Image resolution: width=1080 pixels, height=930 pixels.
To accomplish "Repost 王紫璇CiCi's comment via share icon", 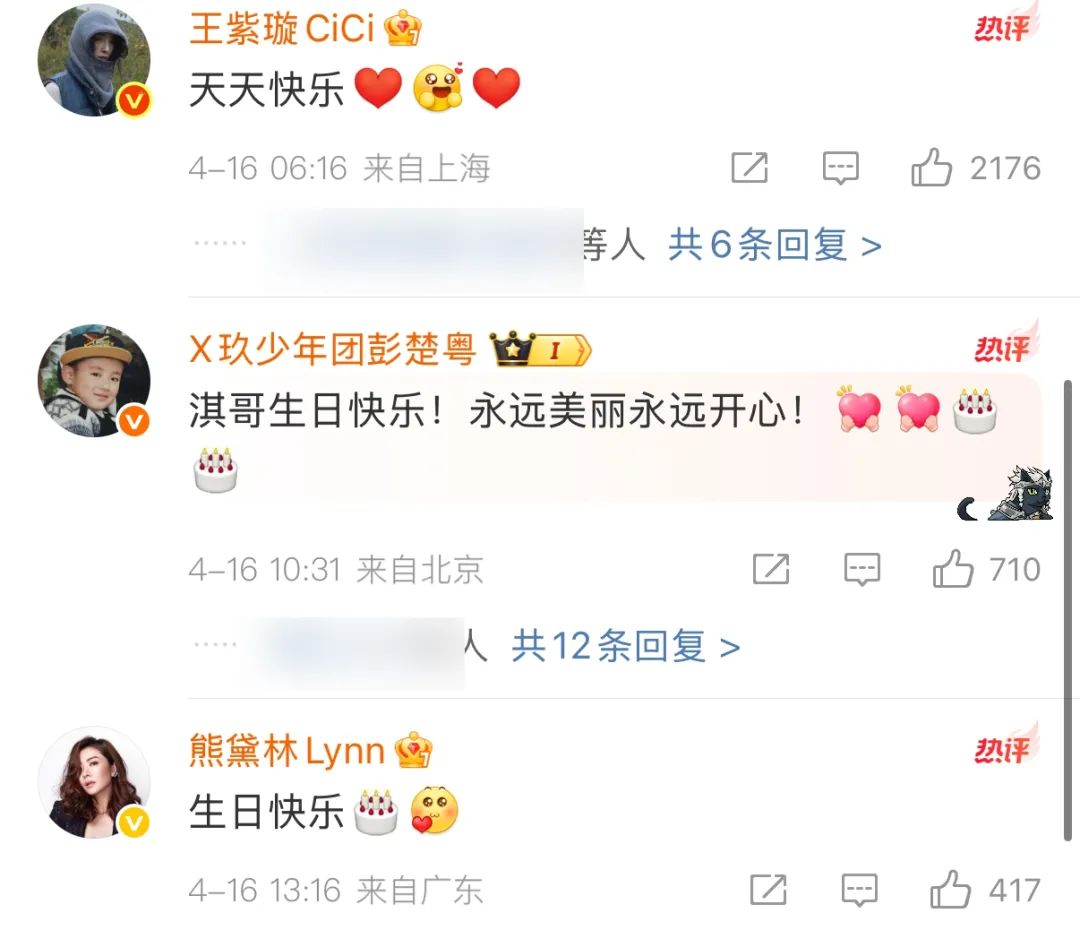I will pos(749,167).
